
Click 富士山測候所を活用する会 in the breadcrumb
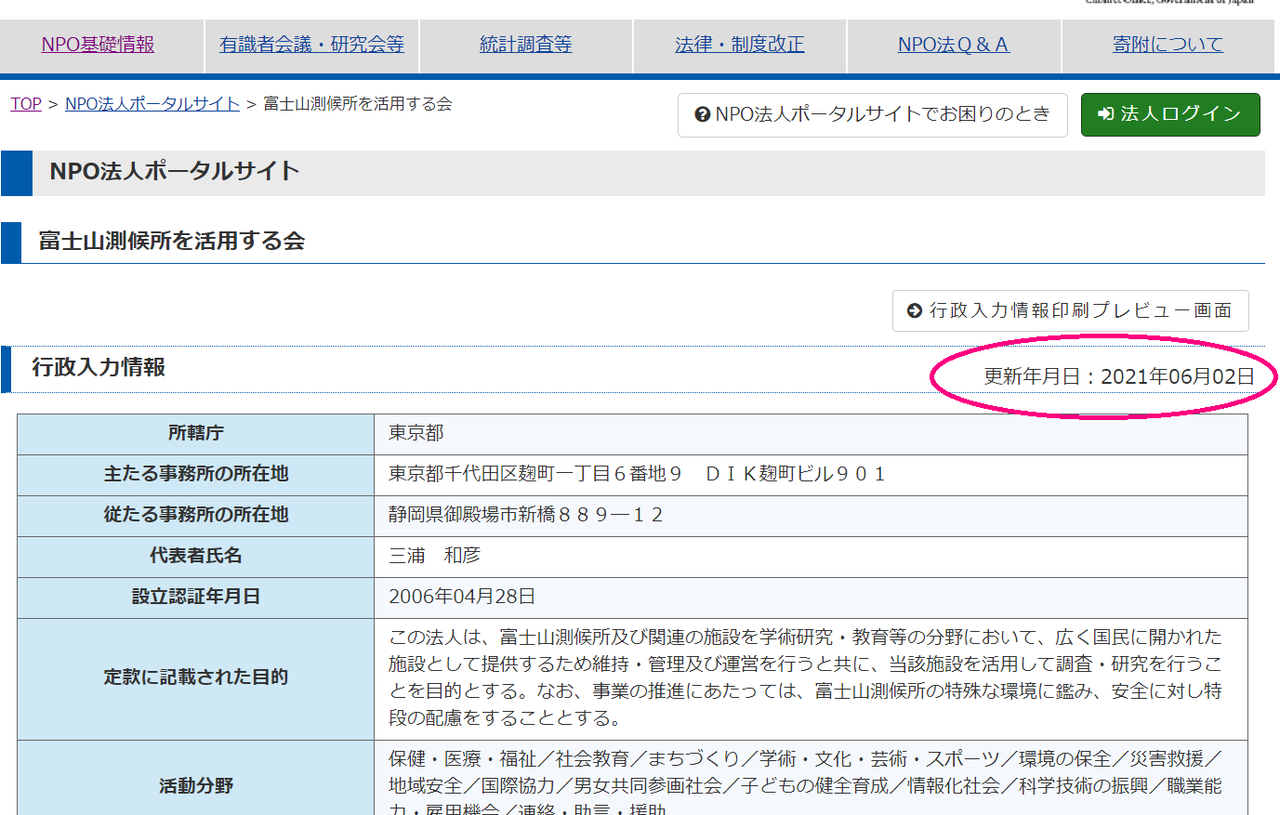point(357,104)
